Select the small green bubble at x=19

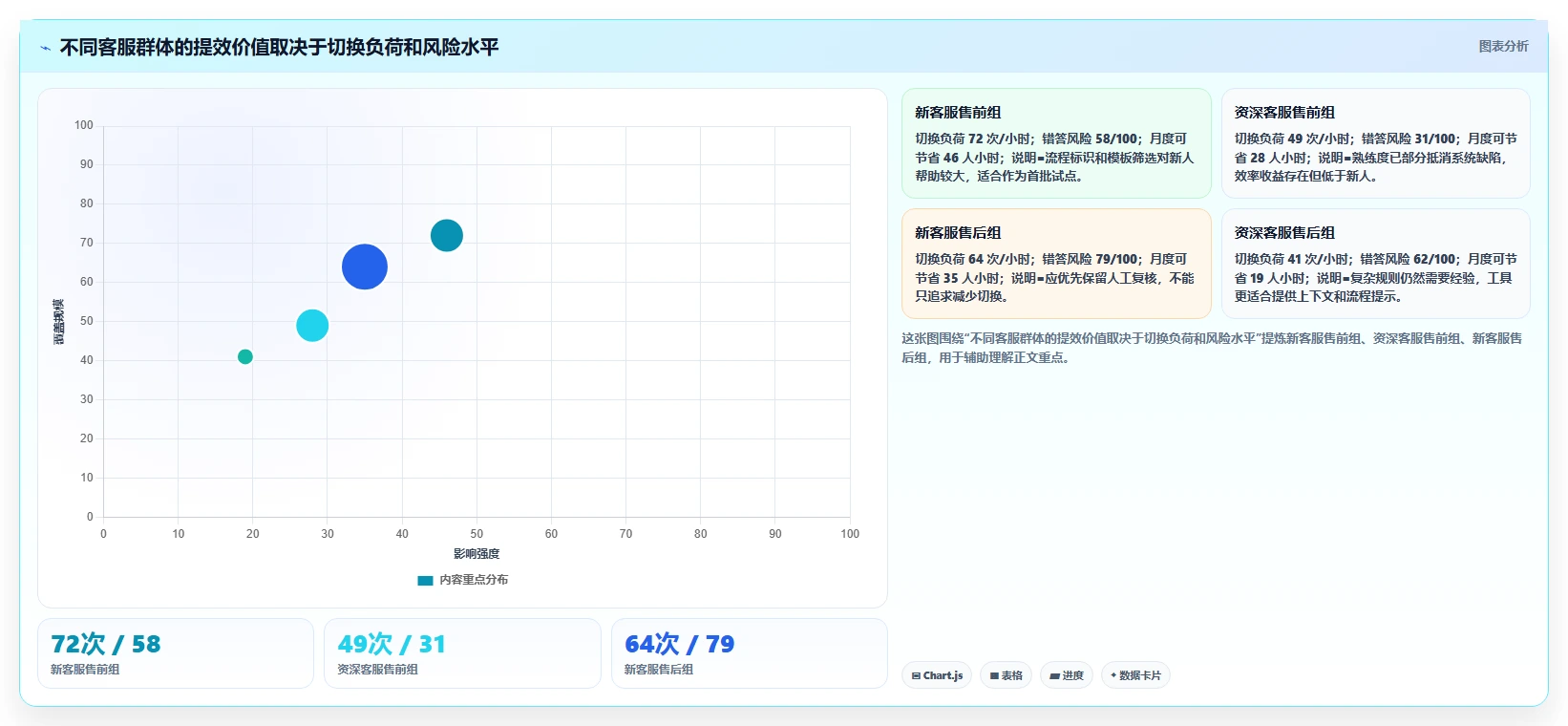pyautogui.click(x=245, y=356)
